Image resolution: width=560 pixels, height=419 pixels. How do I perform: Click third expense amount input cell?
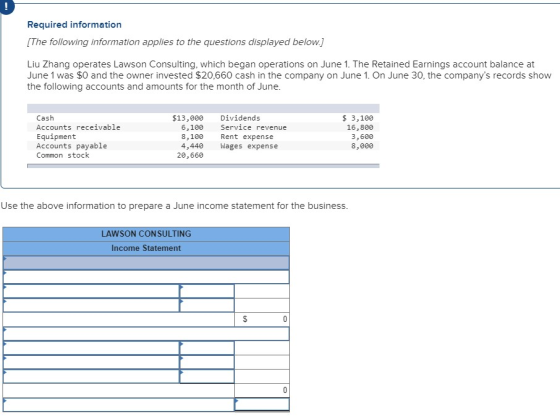point(207,376)
